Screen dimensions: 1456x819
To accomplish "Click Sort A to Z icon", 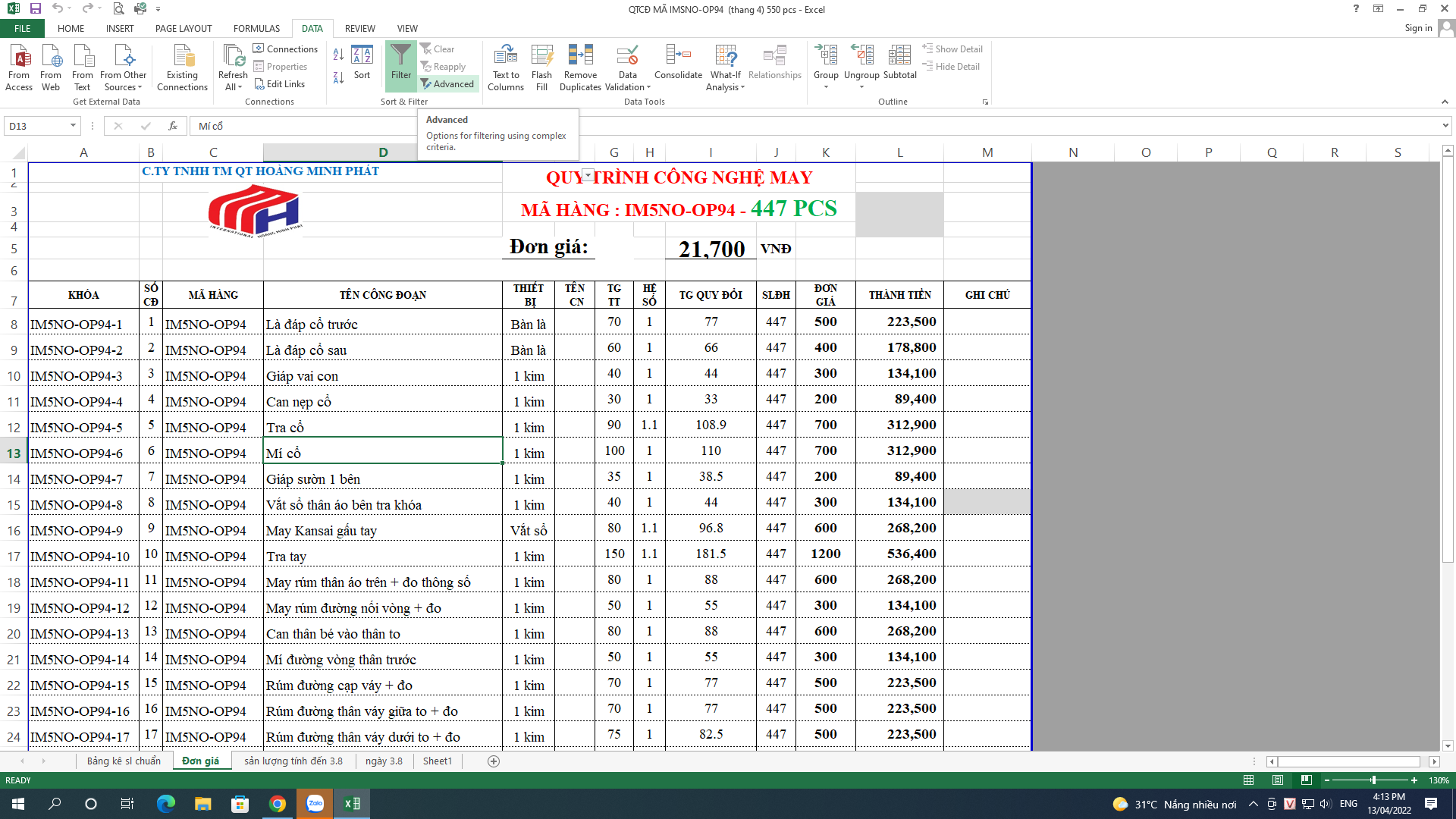I will pos(338,54).
